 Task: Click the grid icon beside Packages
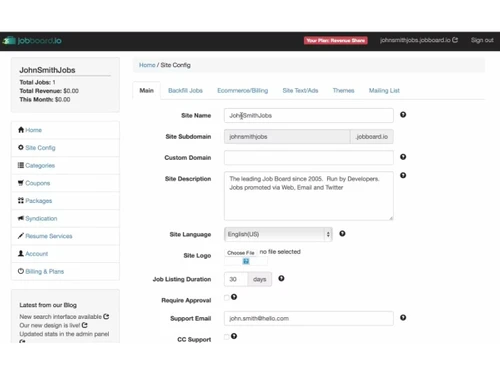point(21,200)
